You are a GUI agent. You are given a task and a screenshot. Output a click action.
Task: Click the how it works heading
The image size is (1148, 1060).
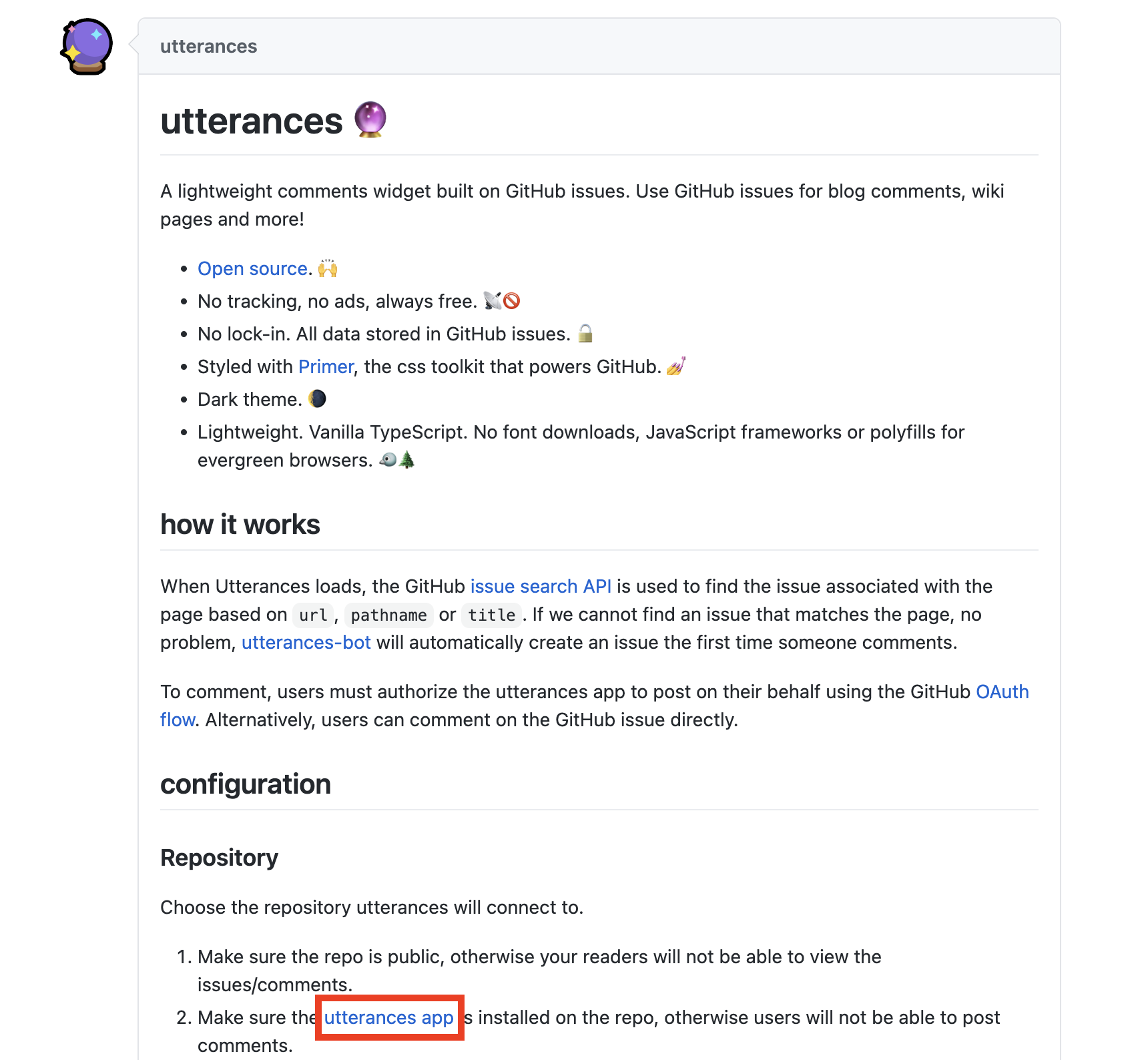[x=240, y=525]
